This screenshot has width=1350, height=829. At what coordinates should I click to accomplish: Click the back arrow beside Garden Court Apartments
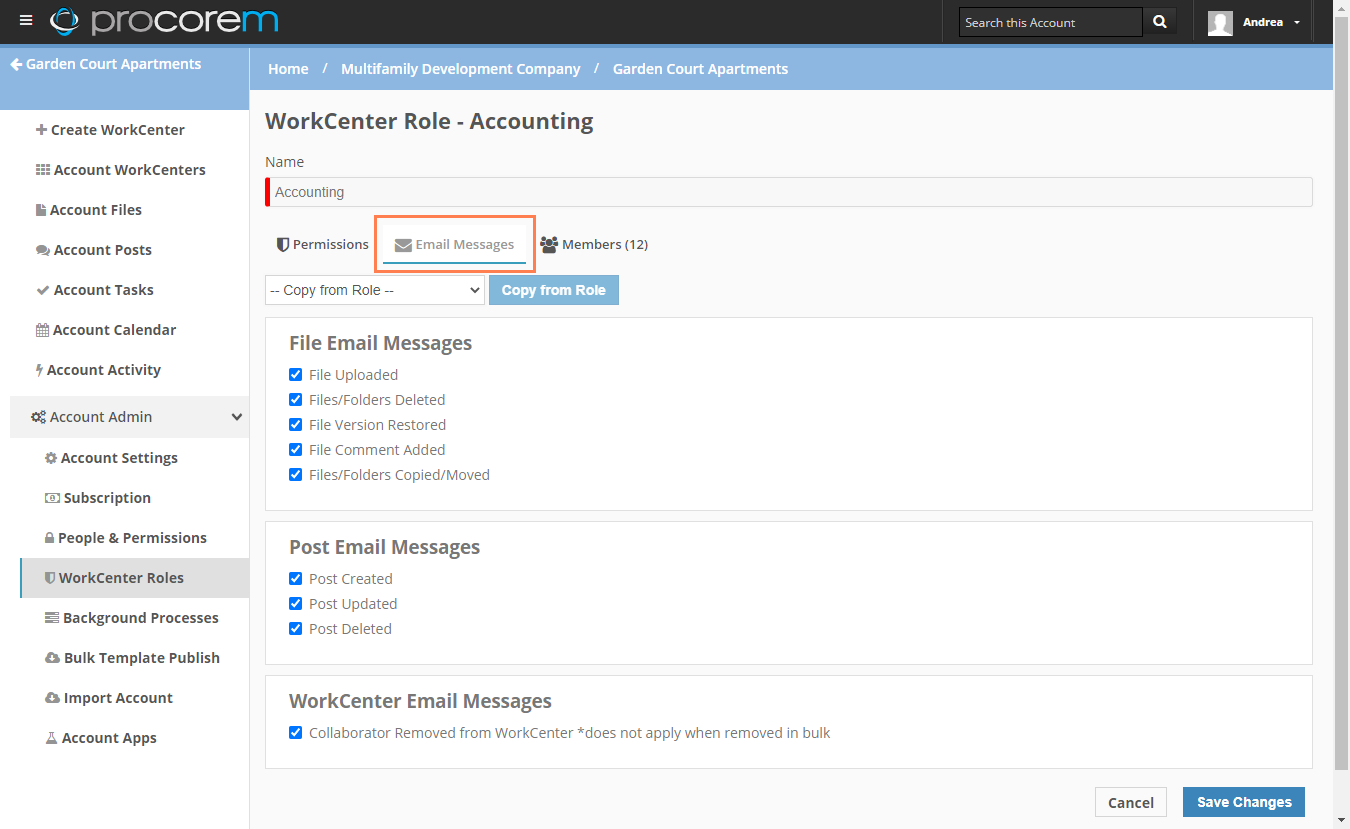pos(16,64)
